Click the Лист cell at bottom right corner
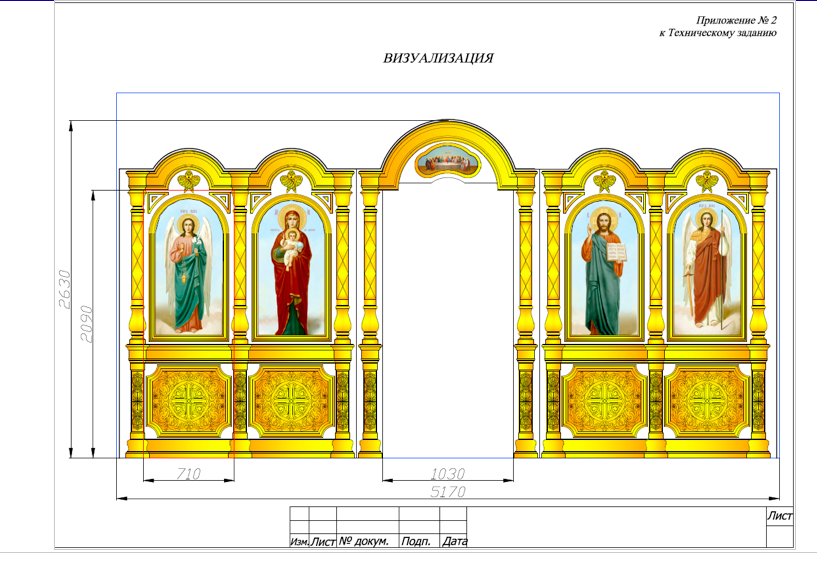This screenshot has height=565, width=817. pos(778,516)
